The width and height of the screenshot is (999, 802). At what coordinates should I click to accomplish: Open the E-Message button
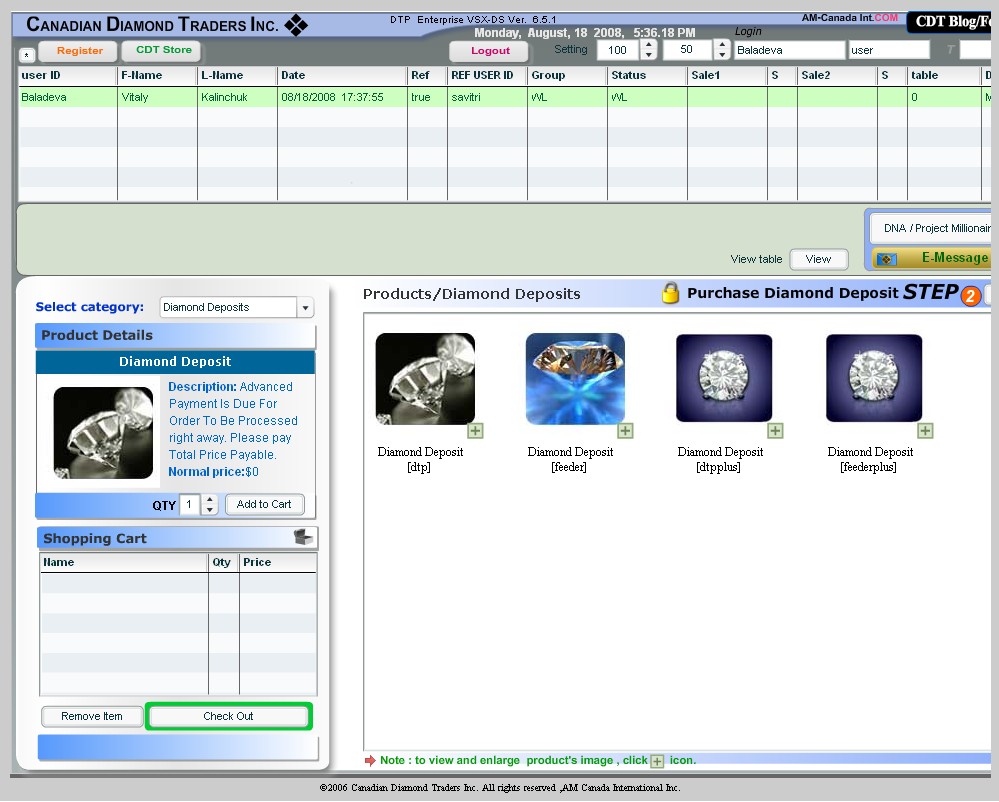coord(933,258)
